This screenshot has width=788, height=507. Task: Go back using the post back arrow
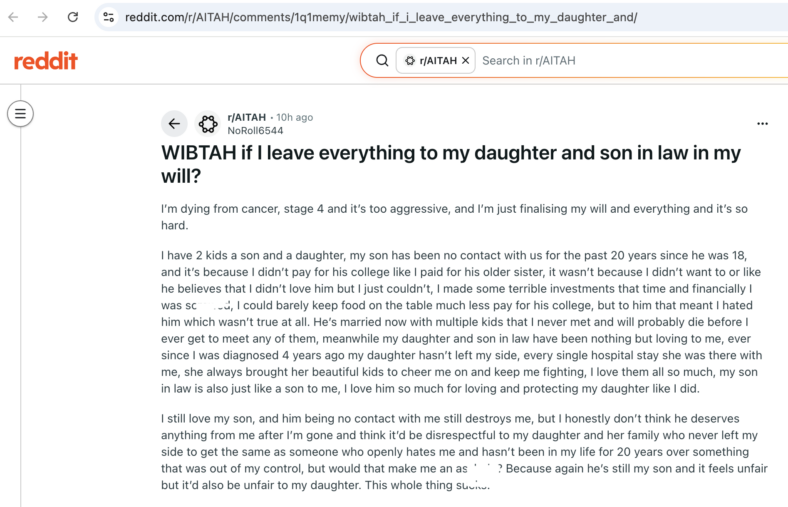tap(174, 124)
